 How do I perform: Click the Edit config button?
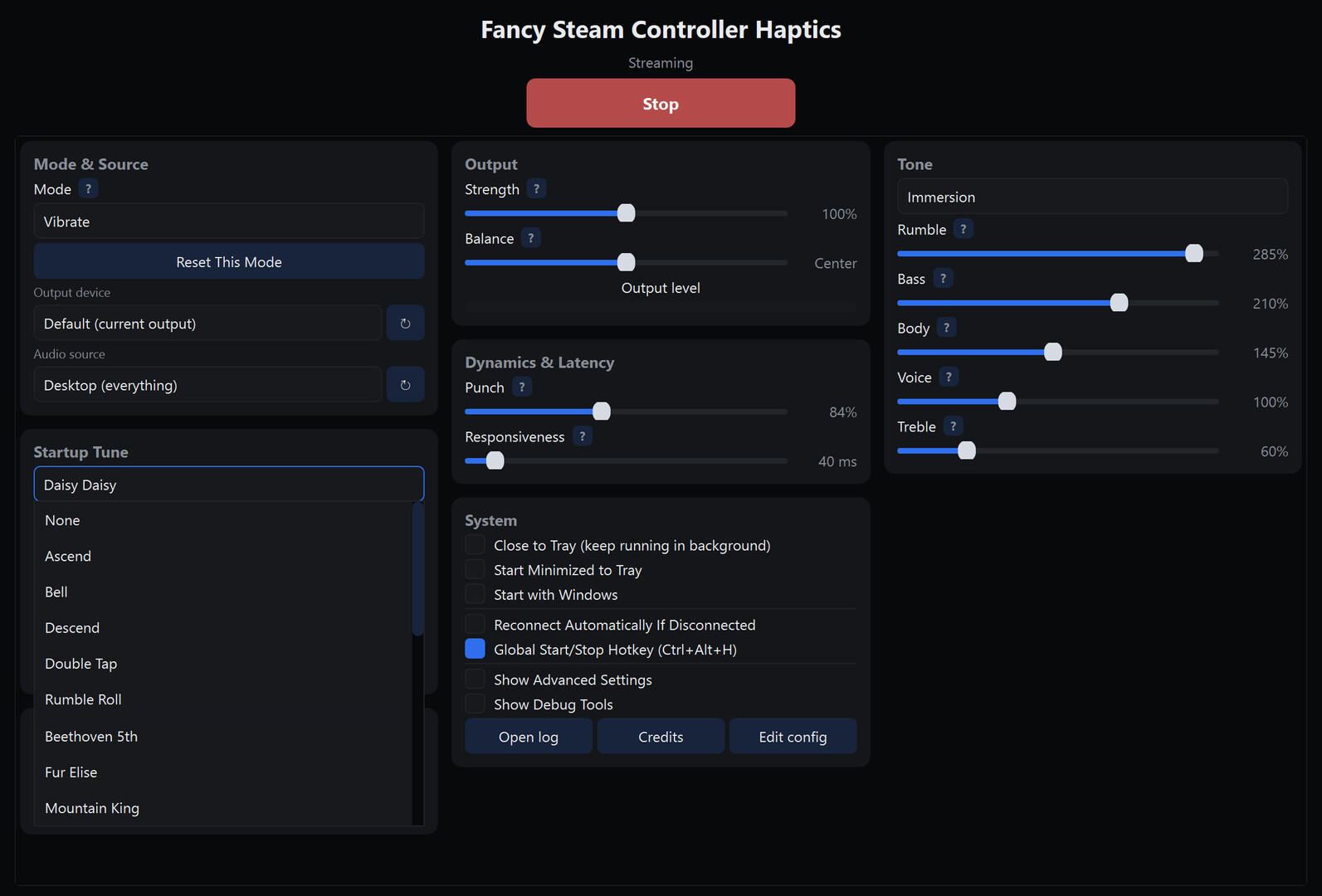point(793,737)
